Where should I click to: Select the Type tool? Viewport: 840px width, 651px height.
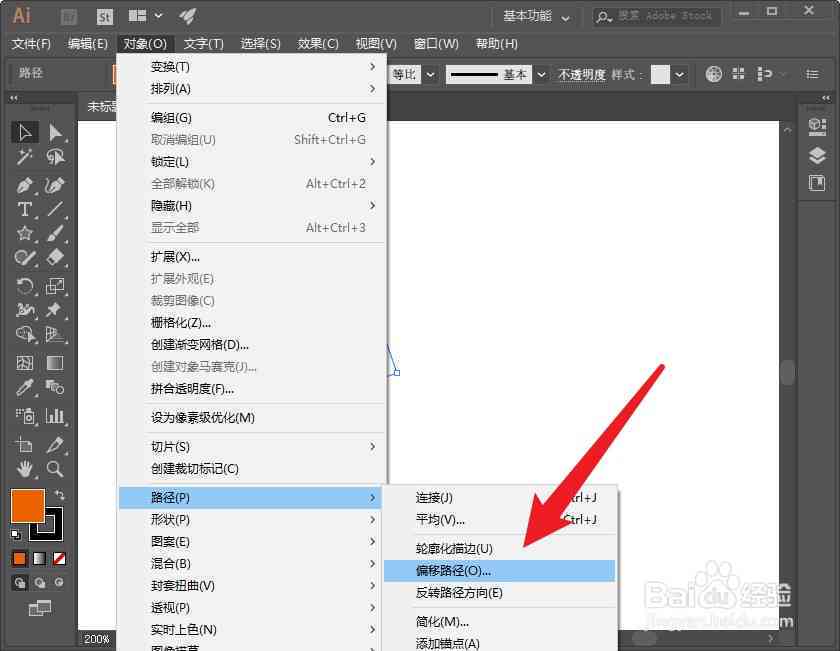coord(25,209)
